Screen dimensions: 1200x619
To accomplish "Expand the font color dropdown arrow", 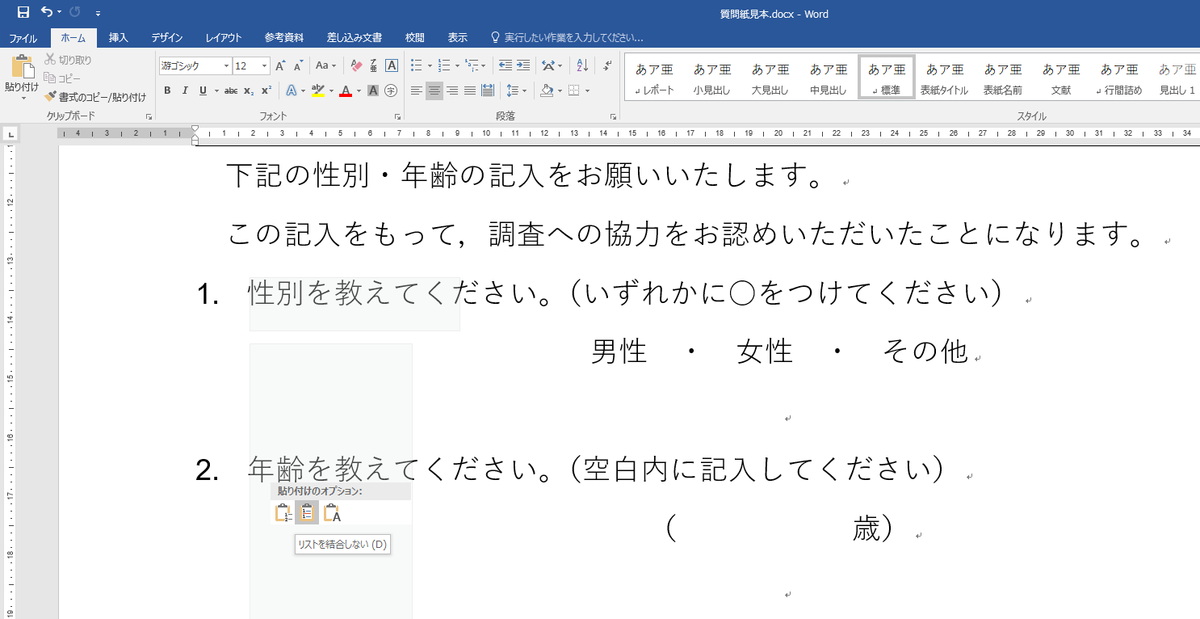I will click(358, 90).
